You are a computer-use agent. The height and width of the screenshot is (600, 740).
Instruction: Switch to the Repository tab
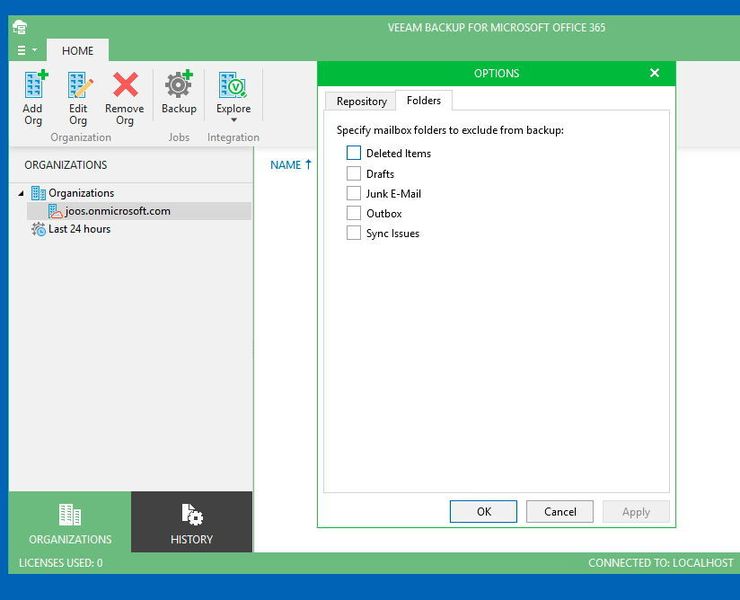pos(362,101)
